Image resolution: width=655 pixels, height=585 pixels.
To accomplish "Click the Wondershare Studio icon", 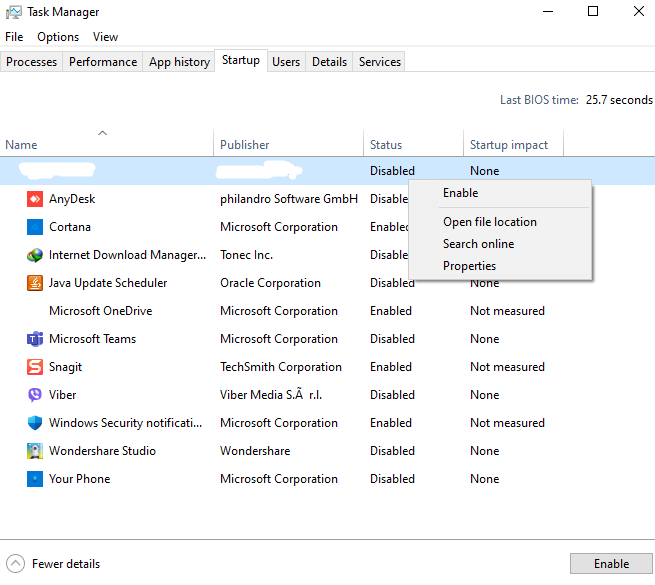I will [x=35, y=451].
